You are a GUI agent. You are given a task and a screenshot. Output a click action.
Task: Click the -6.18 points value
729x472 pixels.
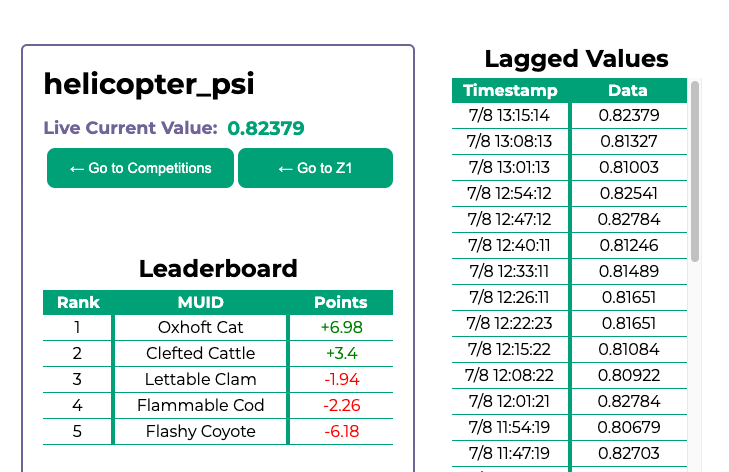point(341,431)
